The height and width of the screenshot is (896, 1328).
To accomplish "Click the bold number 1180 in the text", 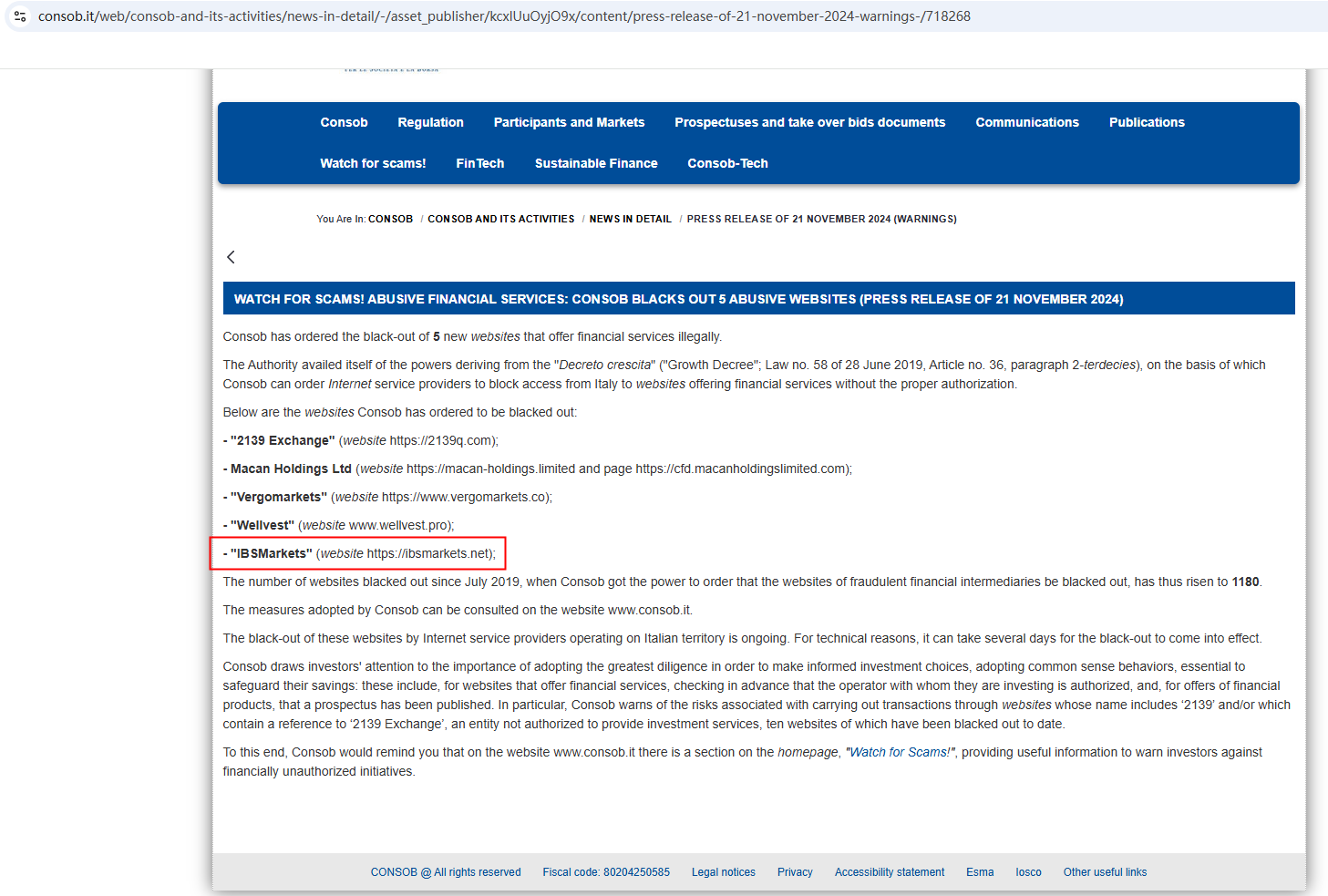I will [1245, 582].
